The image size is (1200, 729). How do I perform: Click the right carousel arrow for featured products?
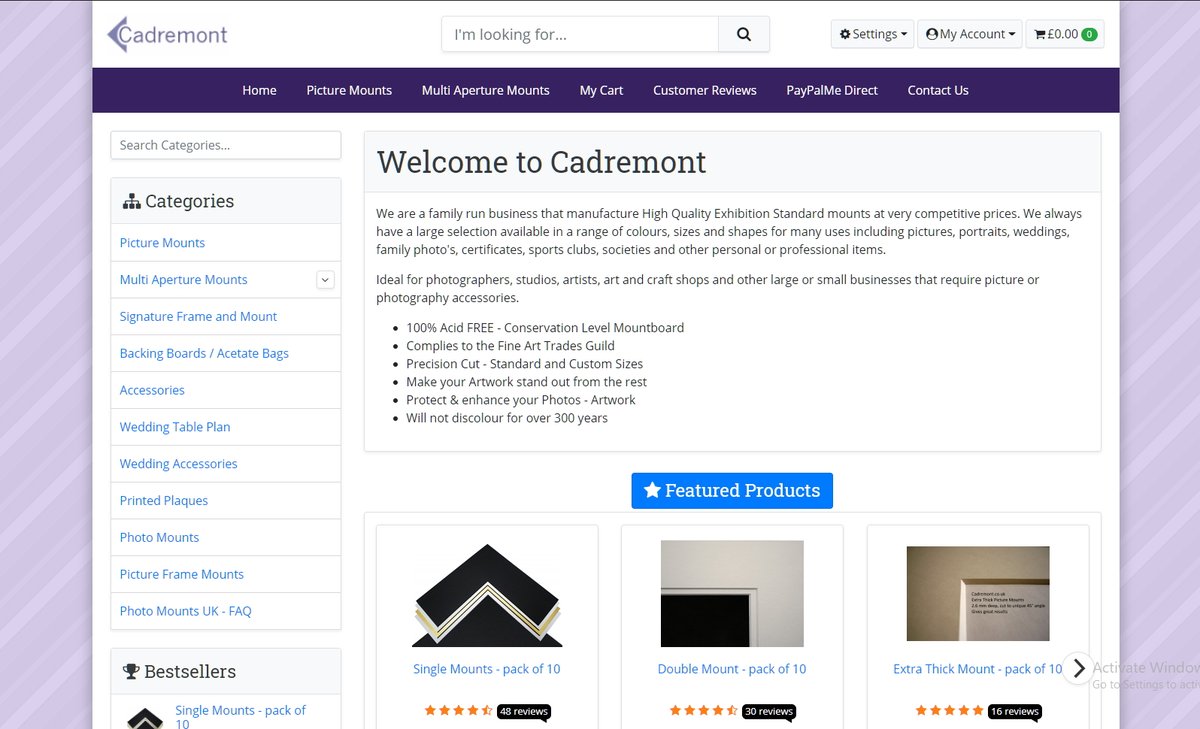click(x=1078, y=668)
